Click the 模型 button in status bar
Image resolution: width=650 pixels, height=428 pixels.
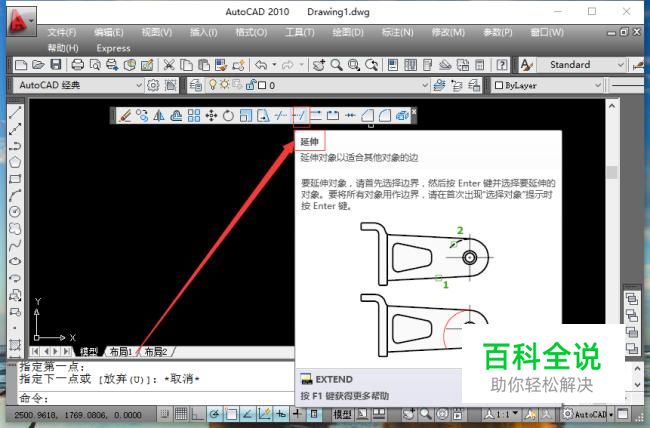click(x=342, y=414)
